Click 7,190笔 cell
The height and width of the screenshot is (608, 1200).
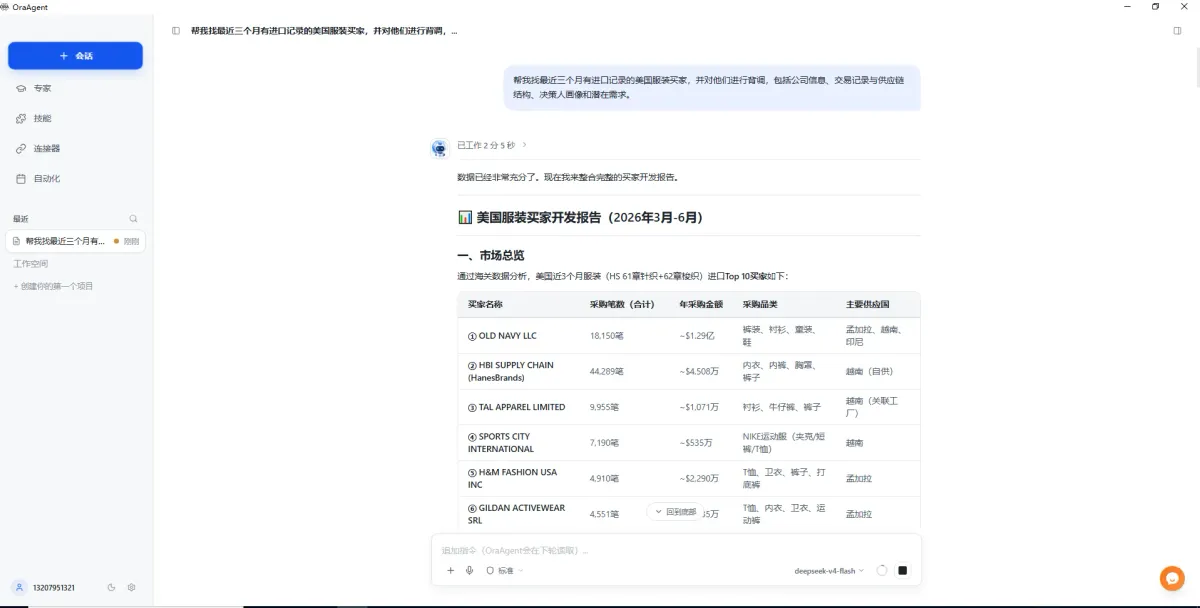point(604,442)
